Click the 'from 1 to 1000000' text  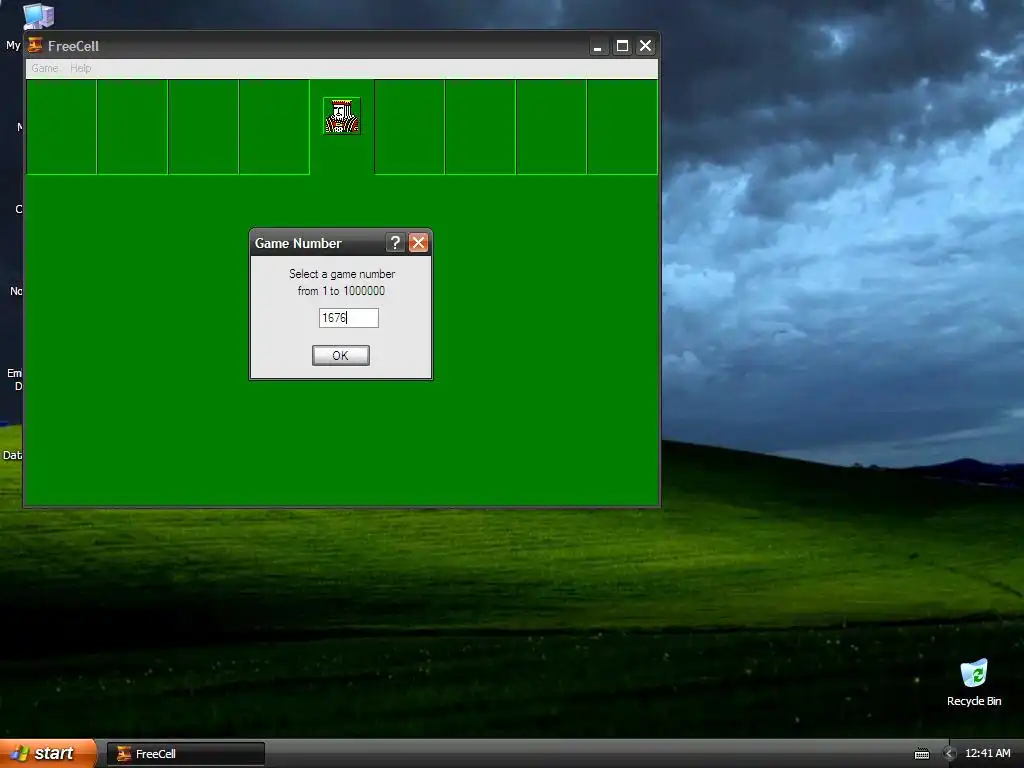[341, 291]
